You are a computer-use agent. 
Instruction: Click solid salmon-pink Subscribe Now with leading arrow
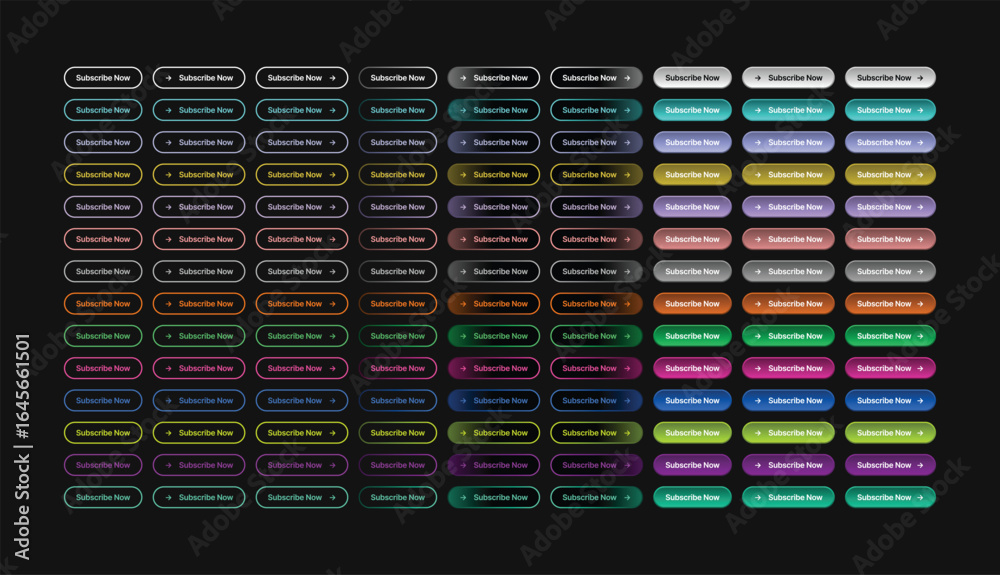[788, 239]
